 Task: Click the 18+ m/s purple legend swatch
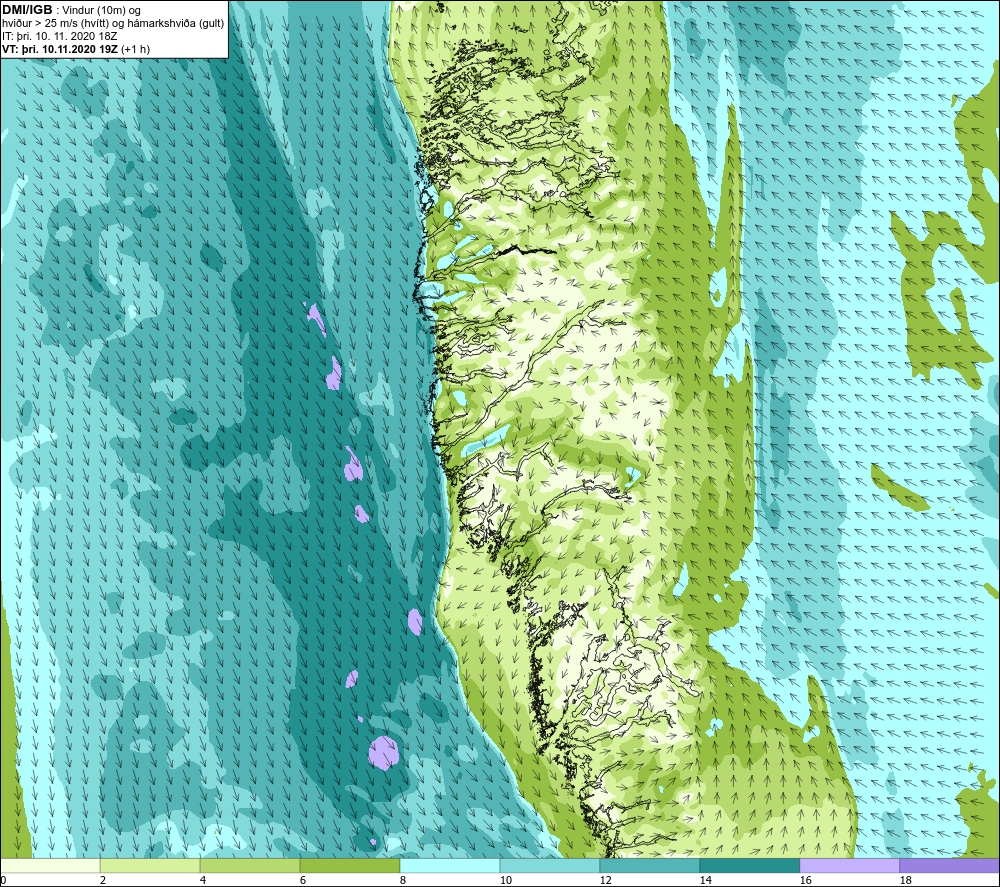pos(949,865)
